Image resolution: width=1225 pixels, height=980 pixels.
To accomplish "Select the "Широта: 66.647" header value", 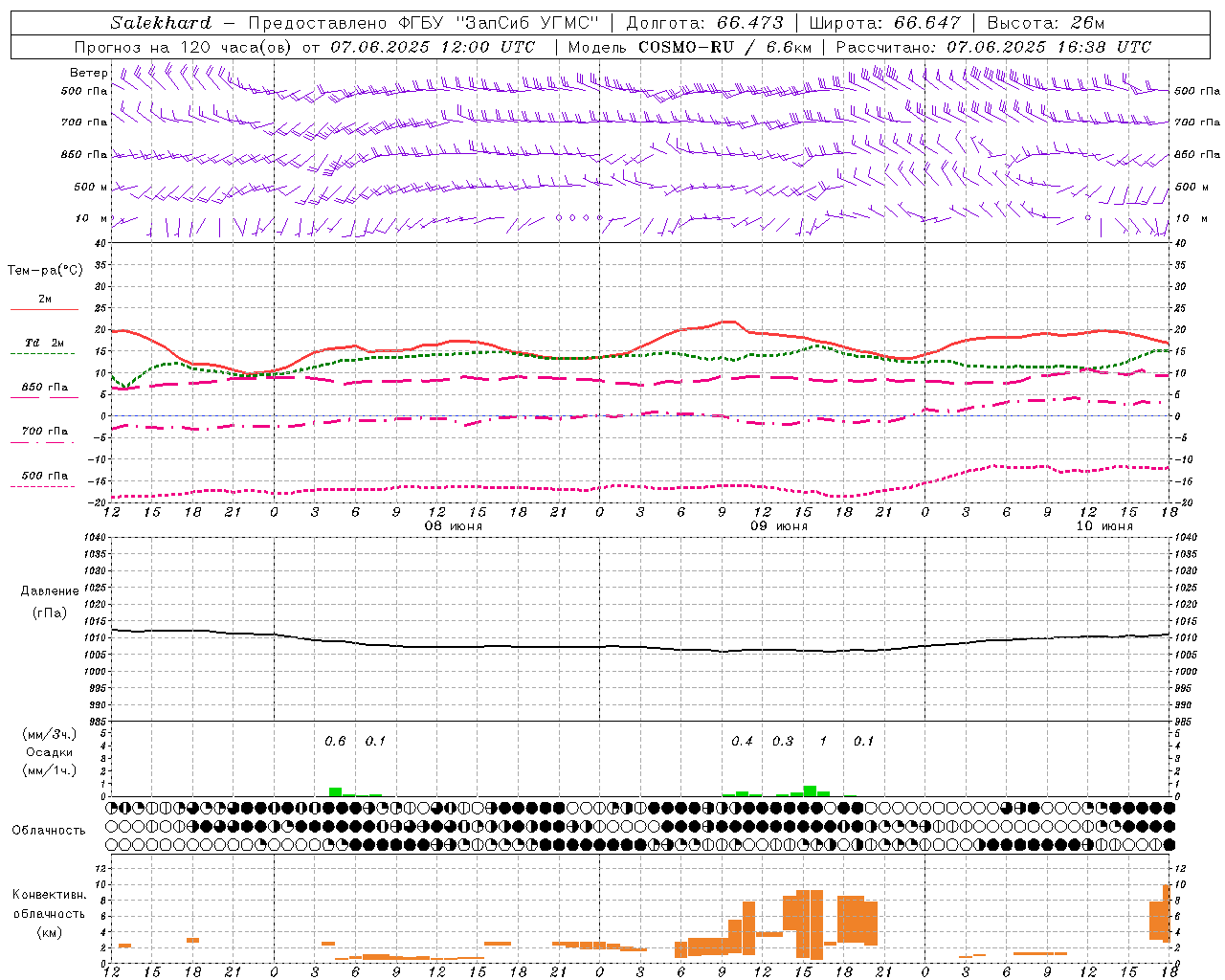I will click(x=884, y=23).
